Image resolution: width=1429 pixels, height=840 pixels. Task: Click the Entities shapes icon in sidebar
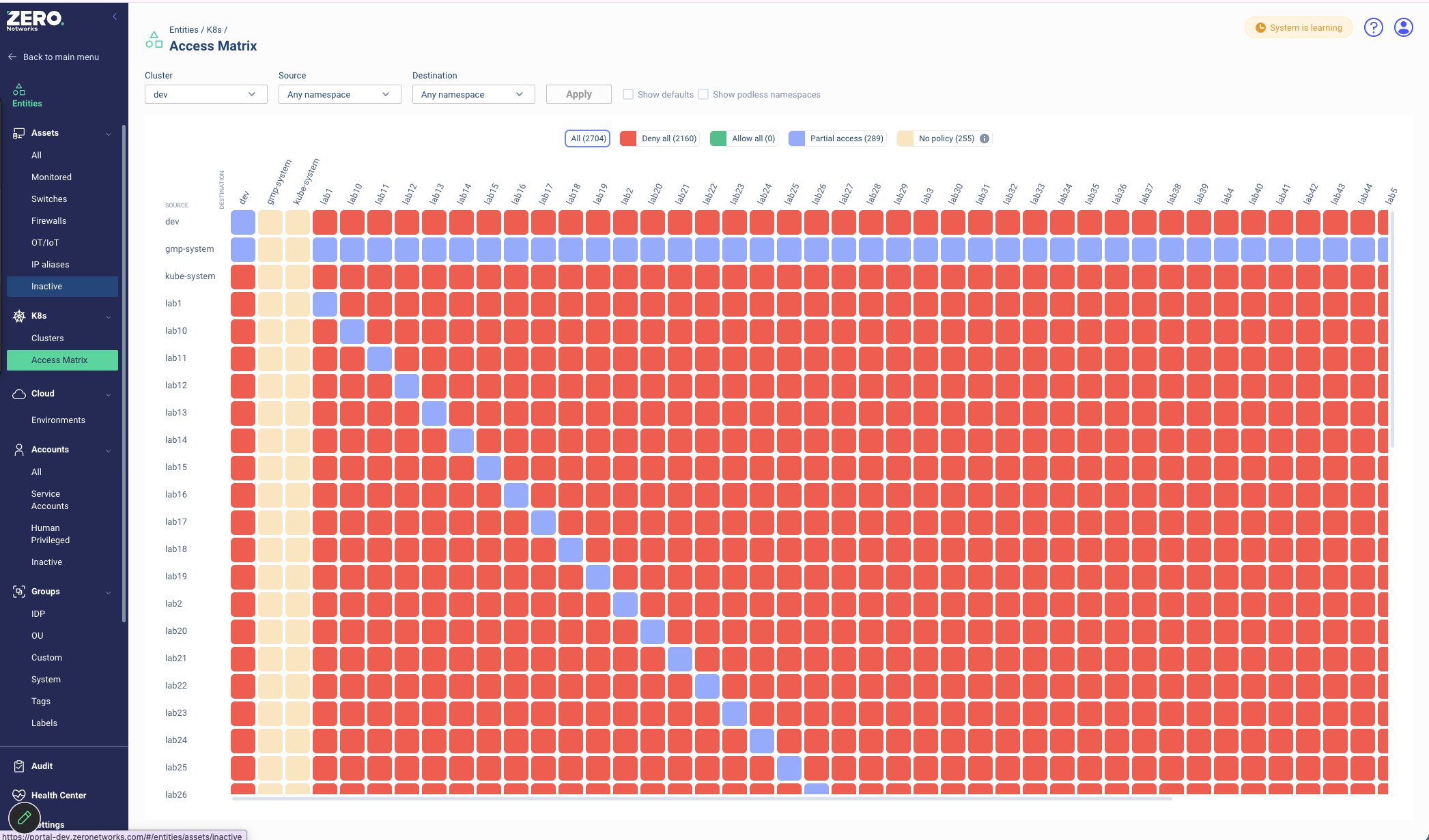tap(19, 90)
